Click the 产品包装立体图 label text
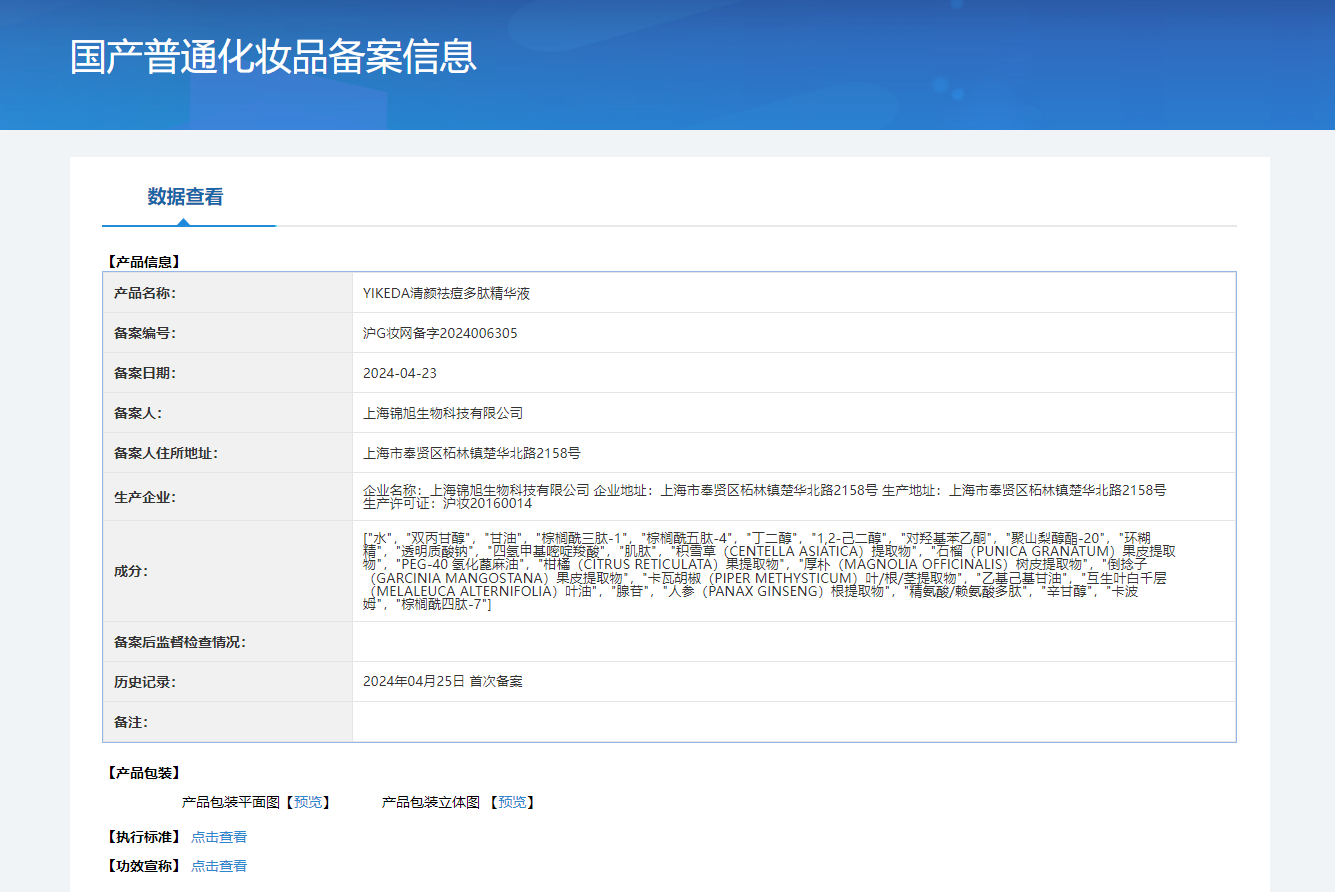This screenshot has width=1335, height=892. pos(431,802)
